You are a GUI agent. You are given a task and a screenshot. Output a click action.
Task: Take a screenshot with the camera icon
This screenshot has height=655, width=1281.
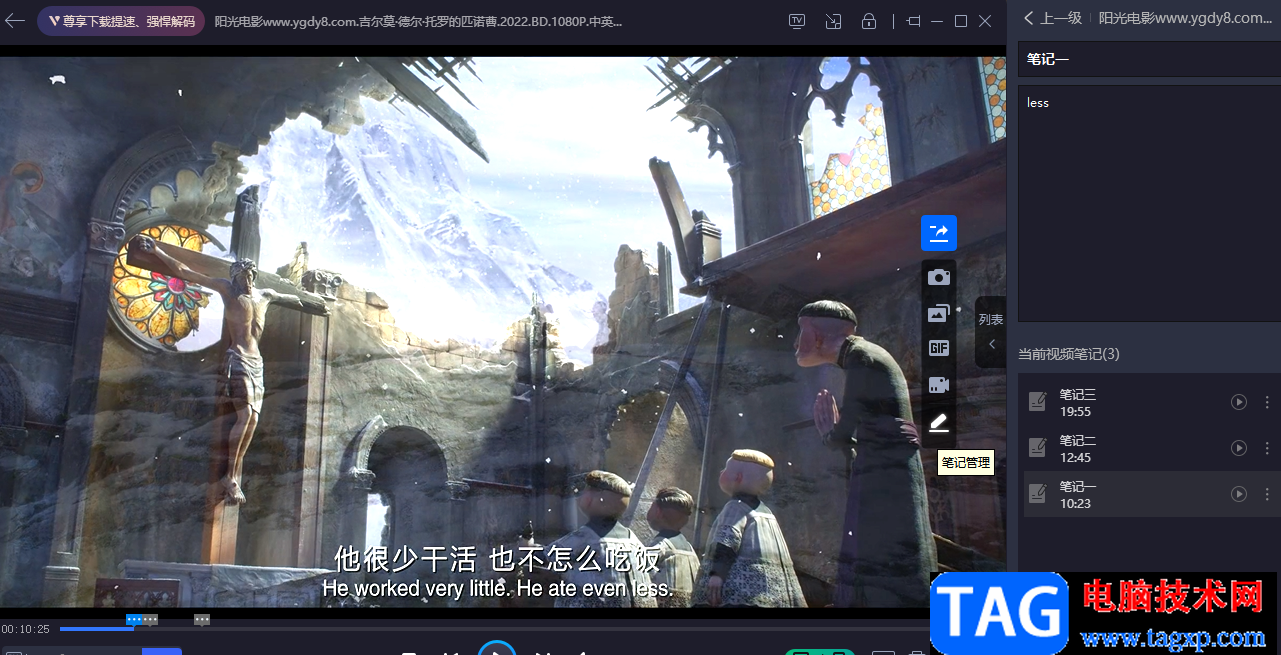pos(939,277)
